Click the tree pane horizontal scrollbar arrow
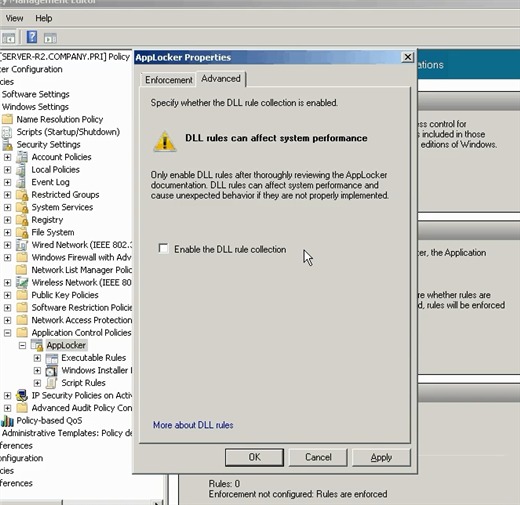The height and width of the screenshot is (505, 520). [156, 502]
